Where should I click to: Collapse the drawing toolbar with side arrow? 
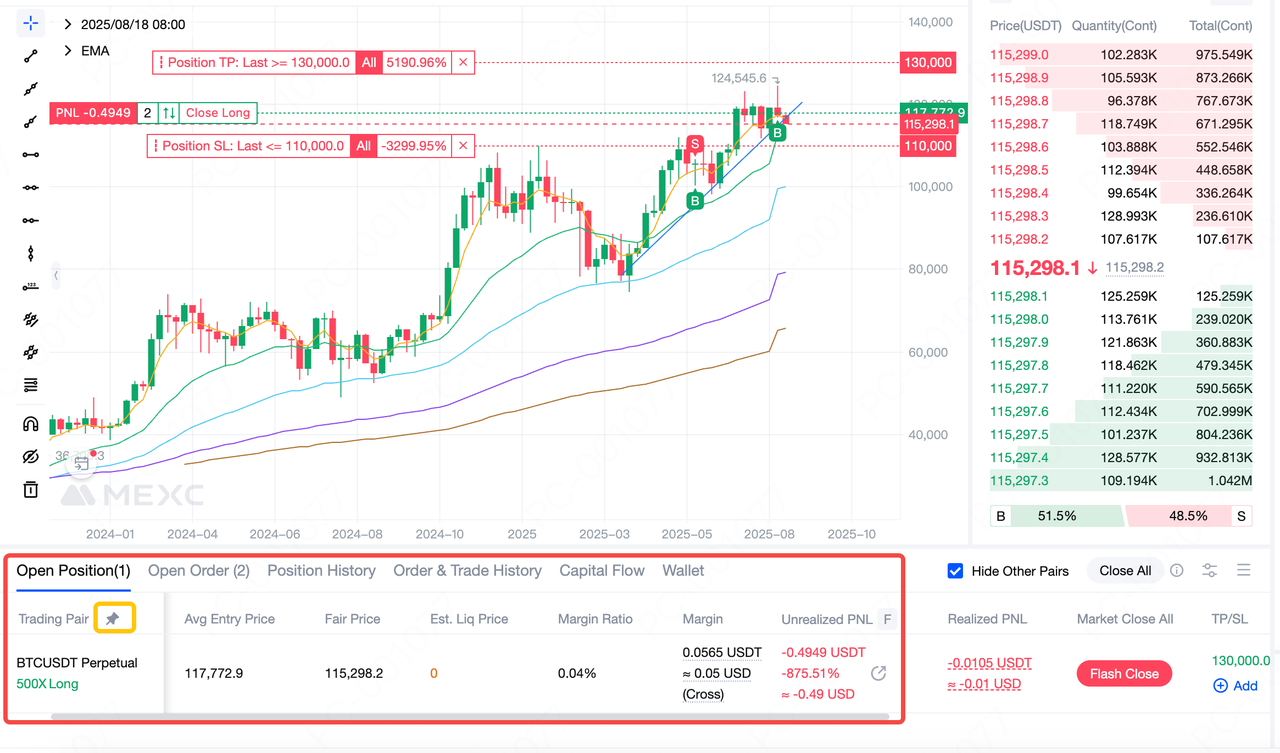[x=56, y=274]
